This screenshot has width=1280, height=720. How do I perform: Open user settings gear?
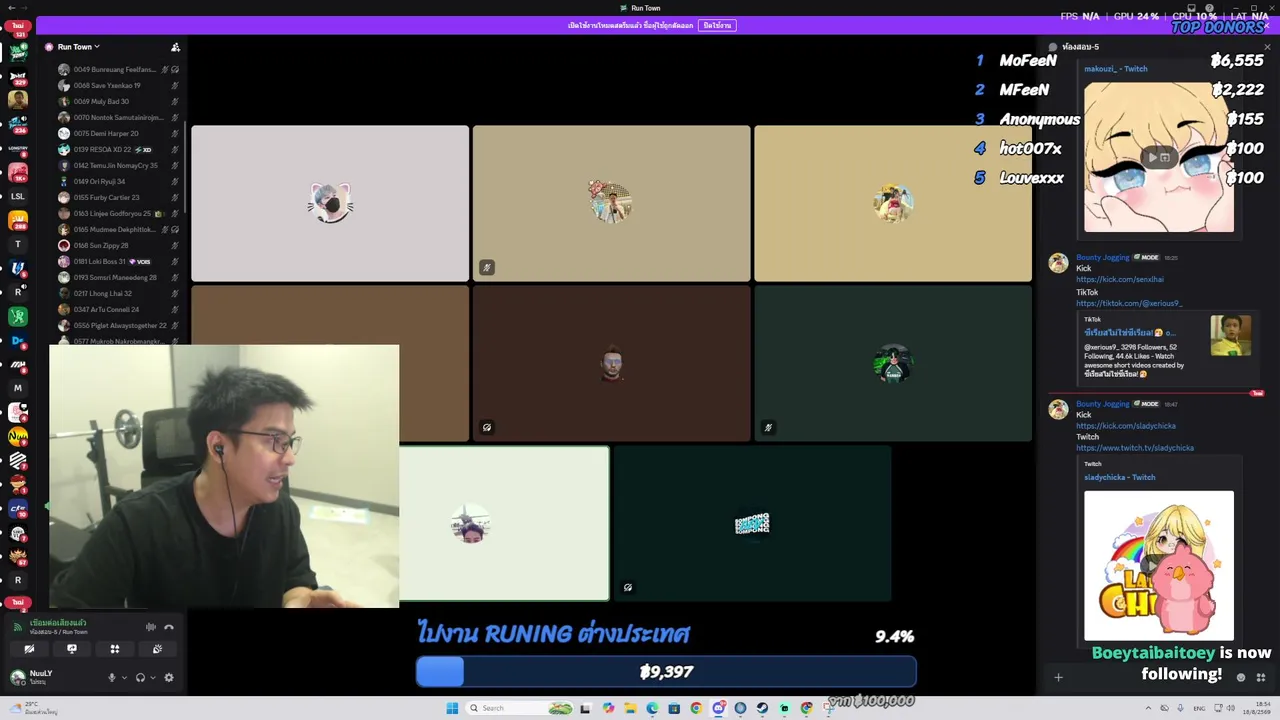169,677
